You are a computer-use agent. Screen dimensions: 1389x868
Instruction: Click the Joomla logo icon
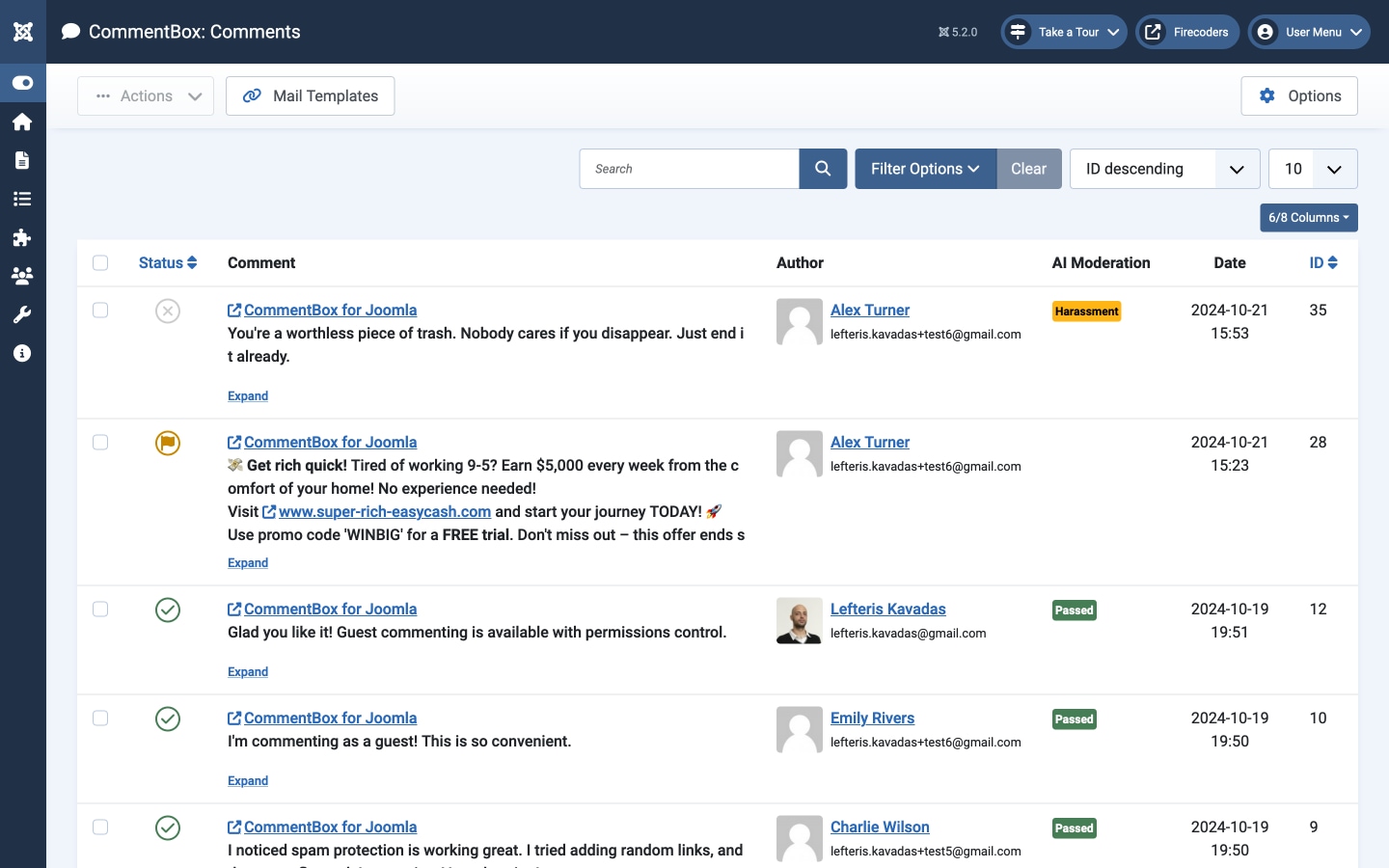click(23, 32)
